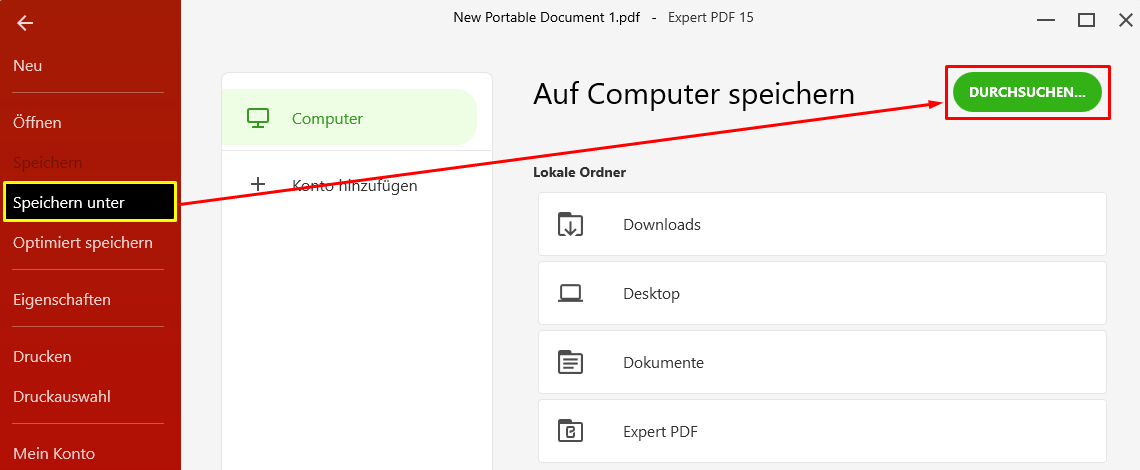The image size is (1140, 470).
Task: Click the green DURCHSUCHEN button
Action: point(1027,92)
